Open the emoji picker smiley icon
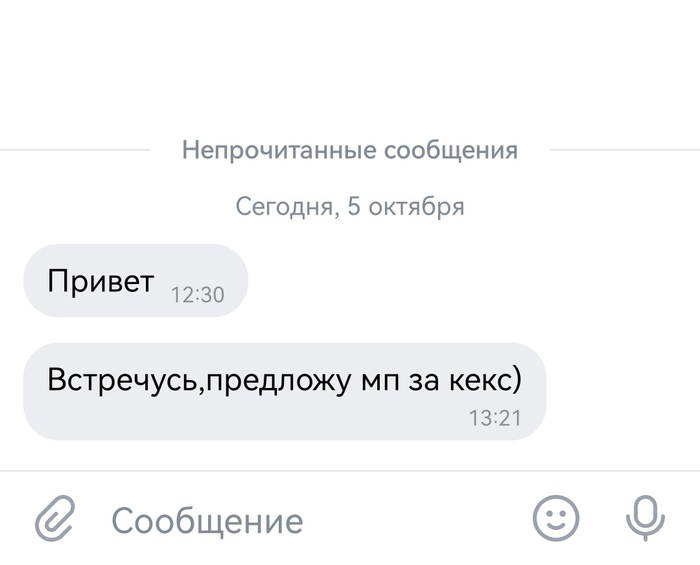The image size is (700, 565). tap(555, 518)
